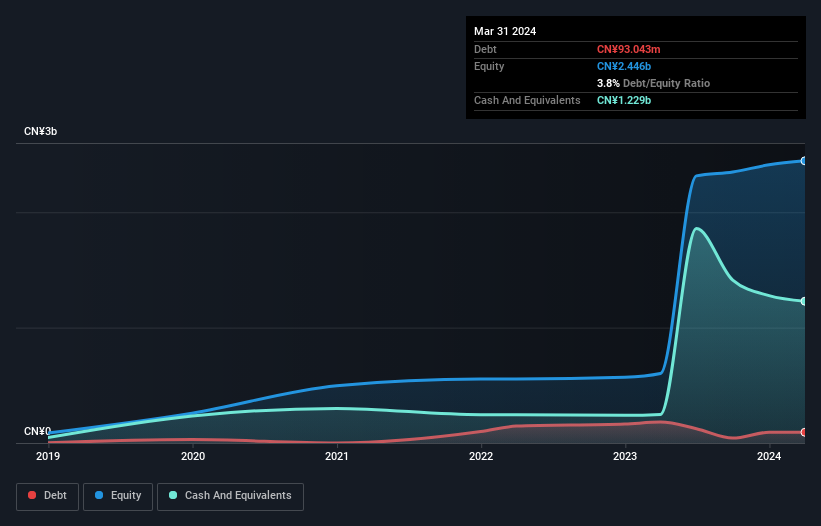This screenshot has height=526, width=821.
Task: Click Cash And Equivalents label in tooltip
Action: pos(527,100)
